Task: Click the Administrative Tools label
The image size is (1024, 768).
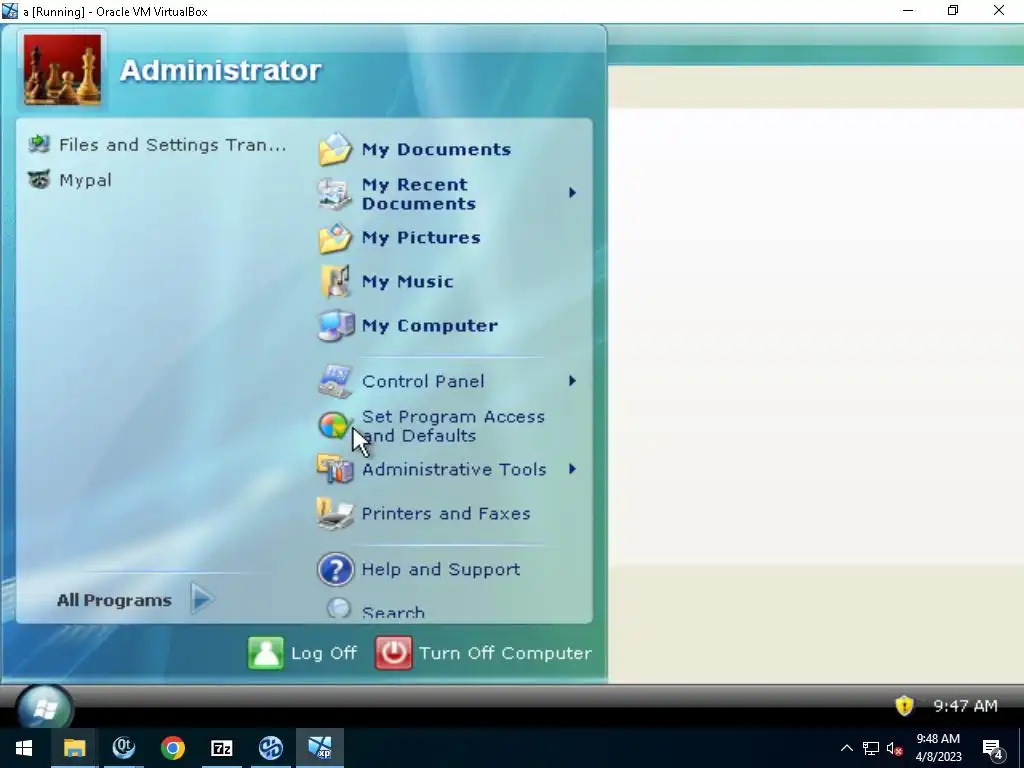Action: click(454, 470)
